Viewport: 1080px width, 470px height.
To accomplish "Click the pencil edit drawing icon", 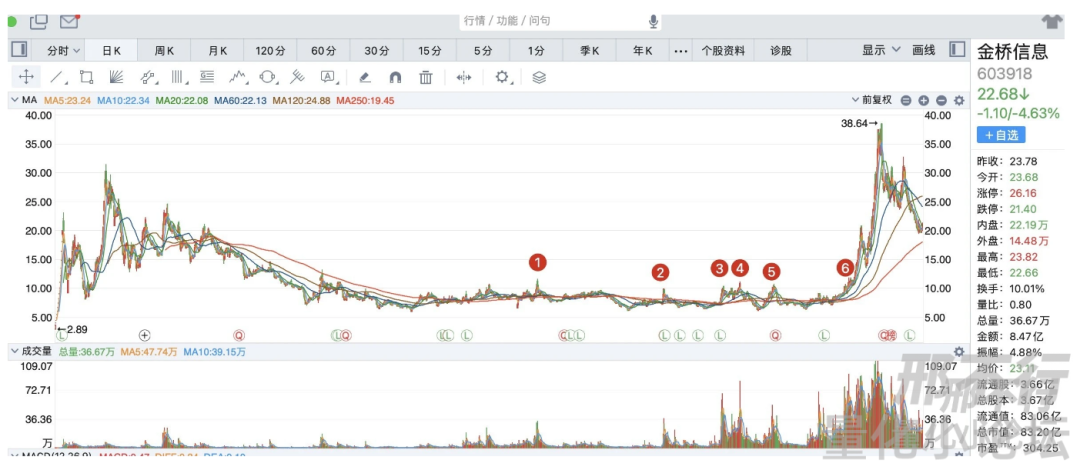I will [365, 77].
